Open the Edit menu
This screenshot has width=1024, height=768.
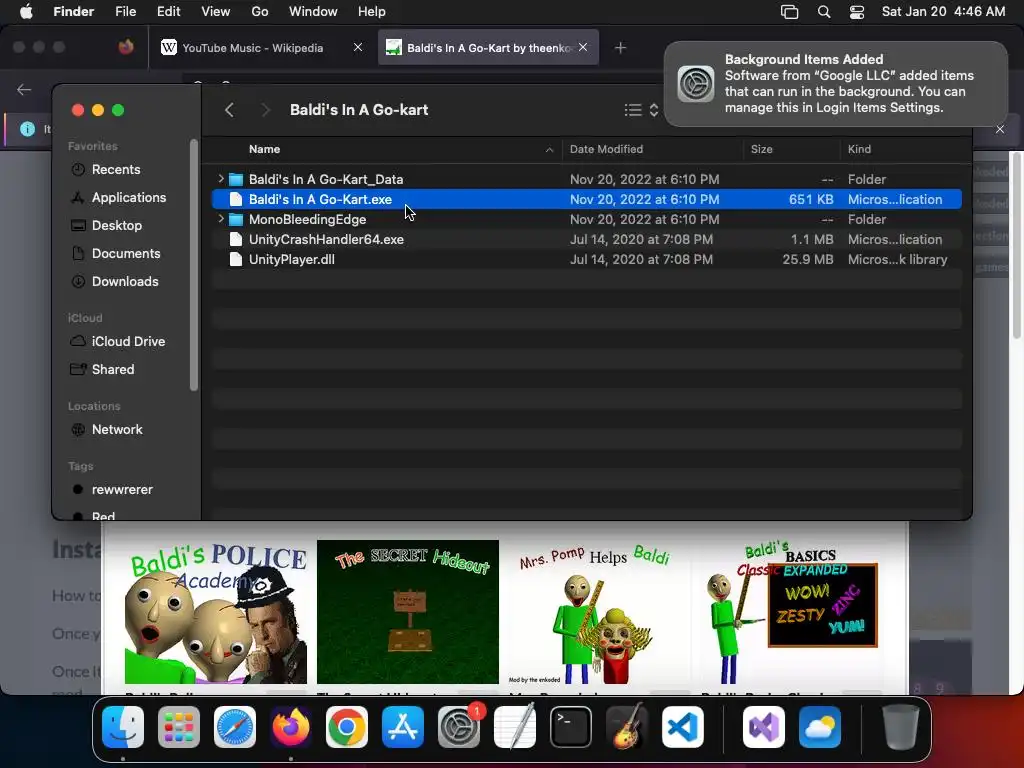point(168,12)
